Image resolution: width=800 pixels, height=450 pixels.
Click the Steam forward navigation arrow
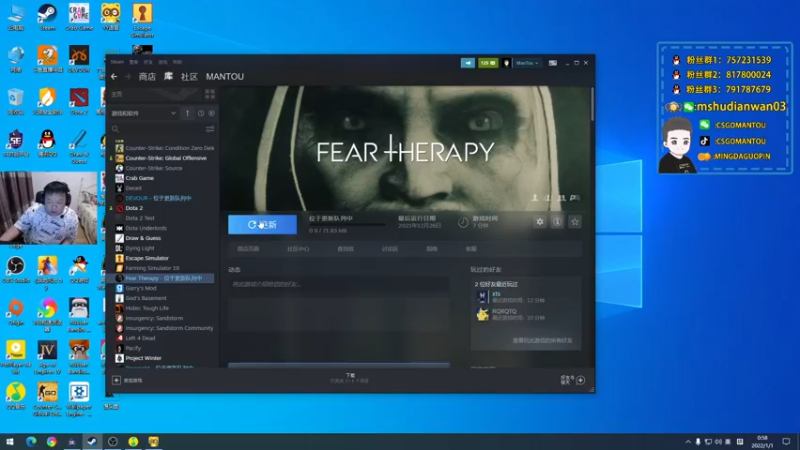pos(128,77)
